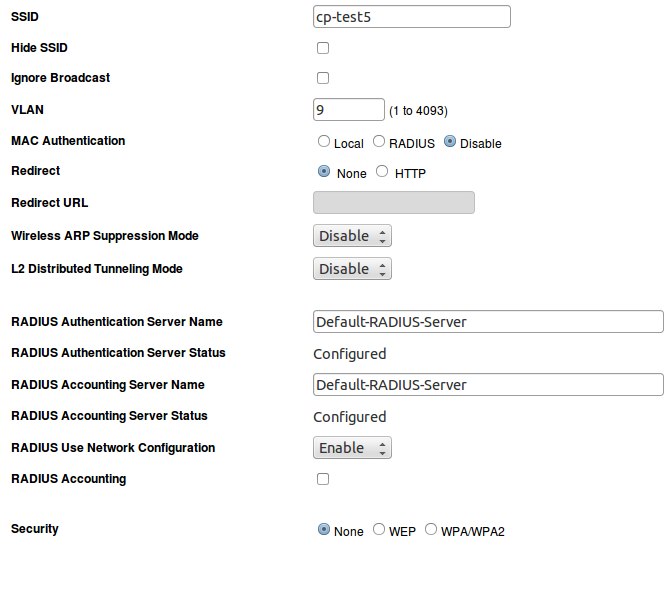Select WEP security option

coord(379,530)
